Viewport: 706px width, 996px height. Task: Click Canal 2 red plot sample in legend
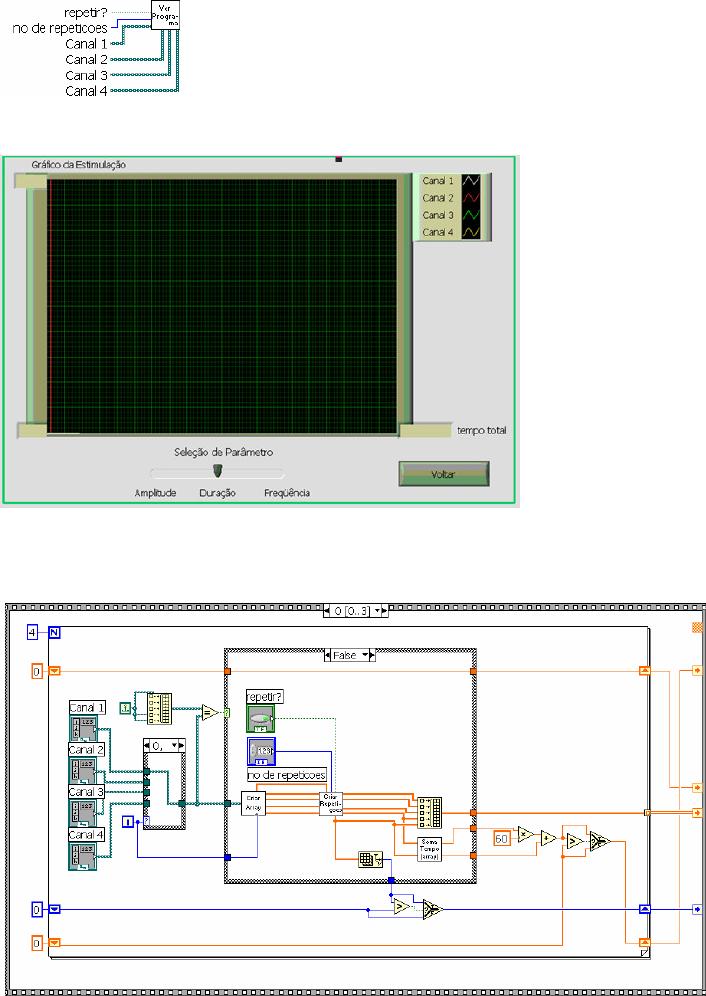pyautogui.click(x=470, y=198)
